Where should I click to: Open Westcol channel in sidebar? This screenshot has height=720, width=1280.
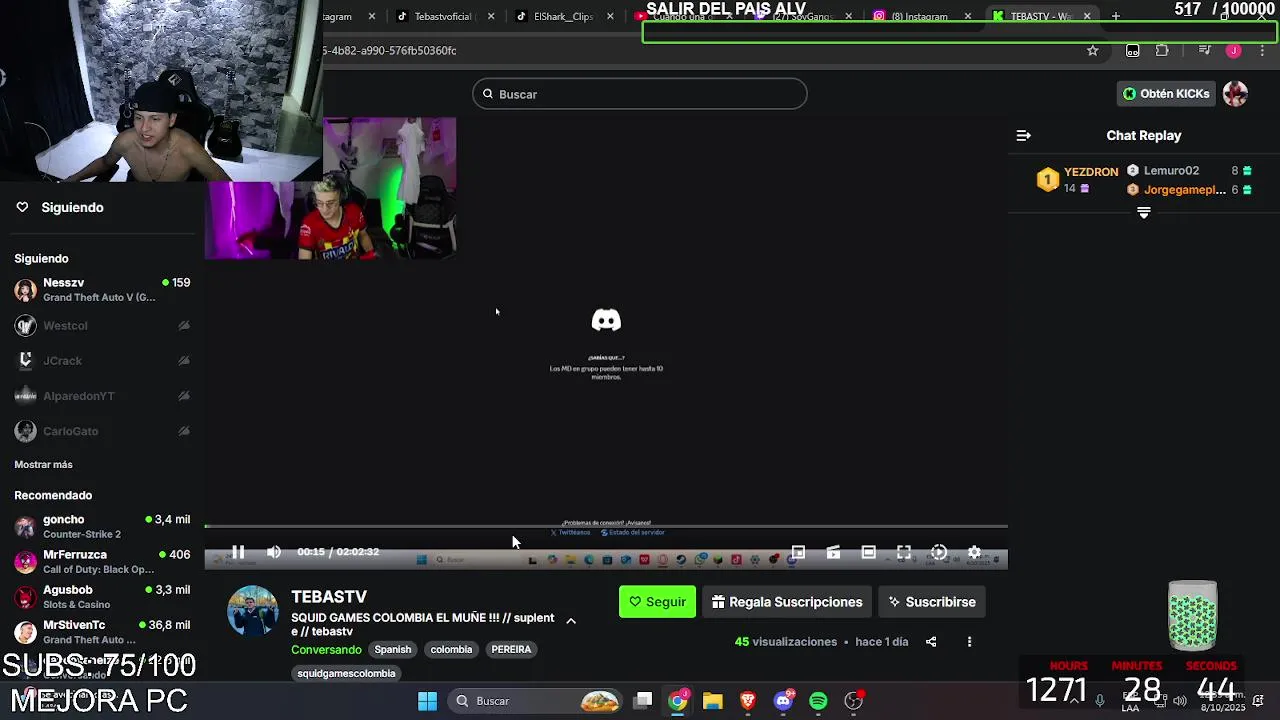[102, 326]
